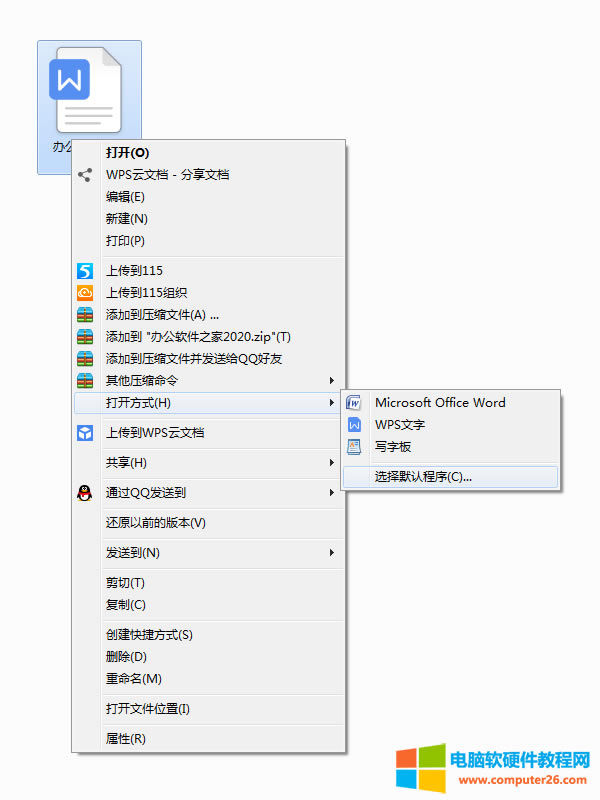Image resolution: width=600 pixels, height=800 pixels.
Task: Choose 剪切(T) from the menu
Action: 209,583
